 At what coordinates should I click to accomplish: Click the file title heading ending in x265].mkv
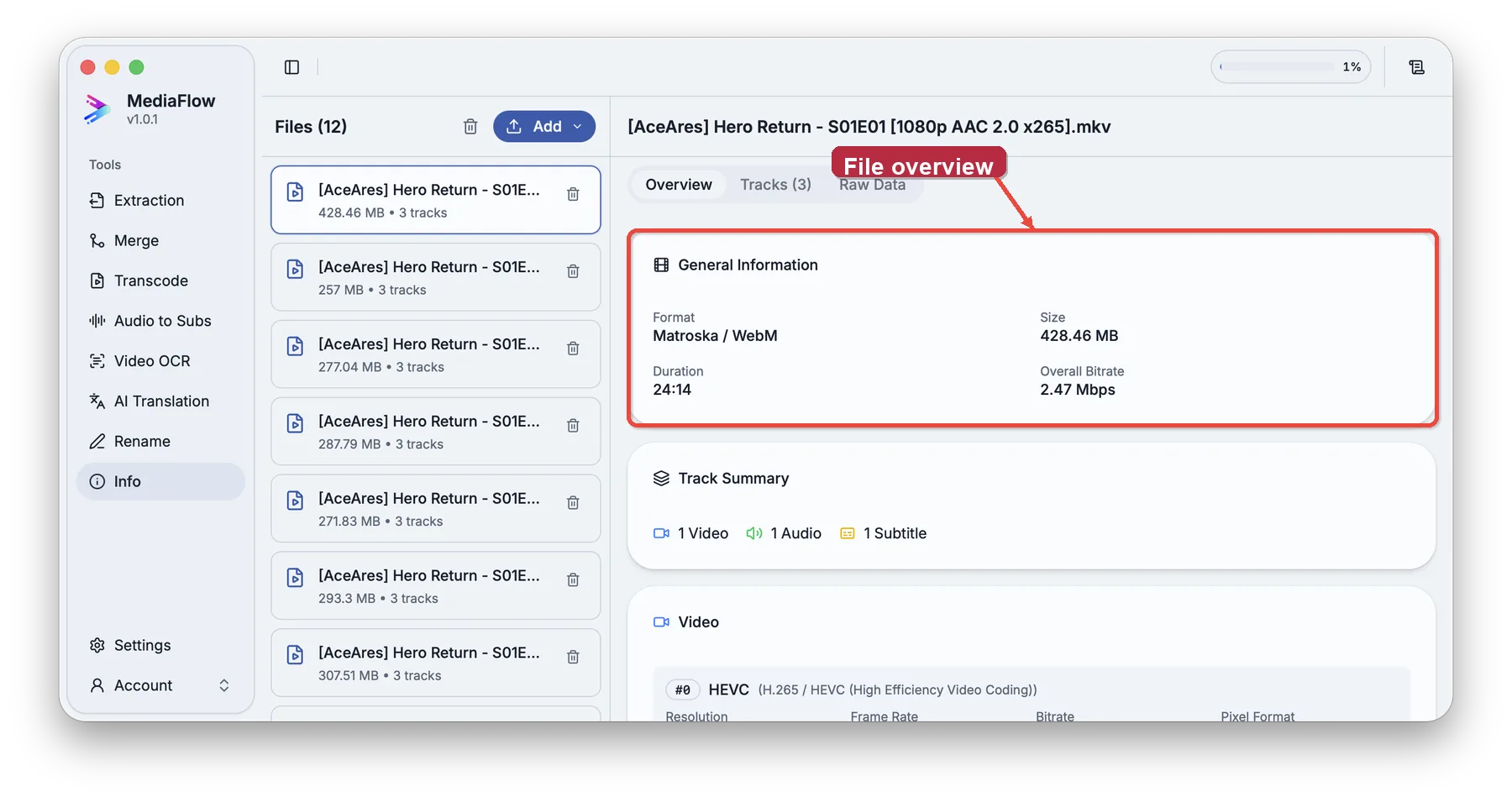(x=869, y=127)
